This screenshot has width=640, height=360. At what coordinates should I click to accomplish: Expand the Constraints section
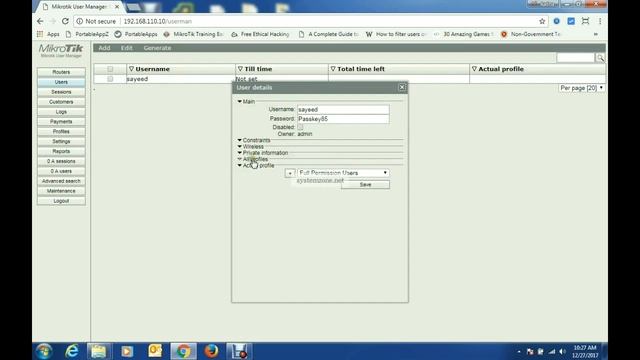pyautogui.click(x=240, y=140)
